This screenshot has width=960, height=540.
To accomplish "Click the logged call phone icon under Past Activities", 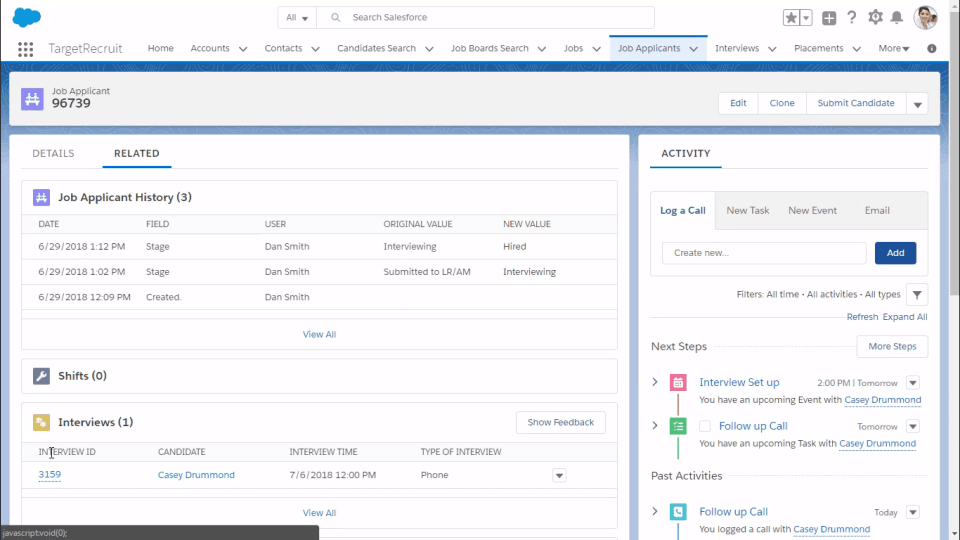I will (x=678, y=512).
